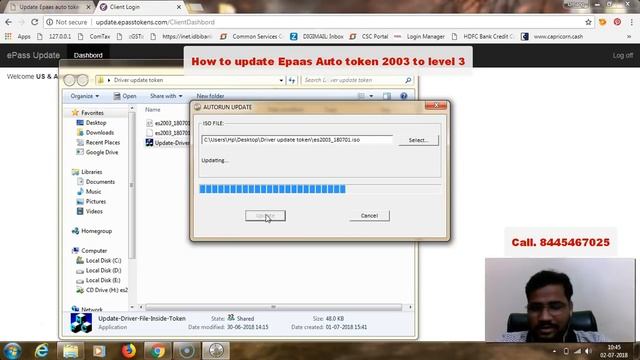
Task: Open the DIGIMAIL Inbox bookmark
Action: 317,36
